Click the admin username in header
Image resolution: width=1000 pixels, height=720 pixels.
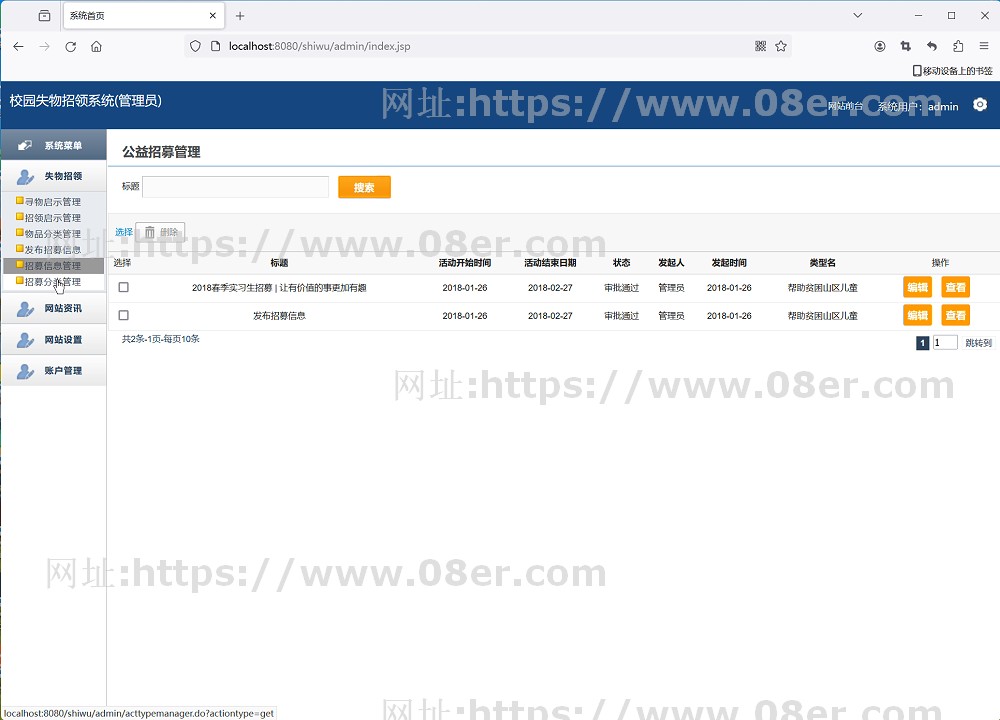[943, 107]
